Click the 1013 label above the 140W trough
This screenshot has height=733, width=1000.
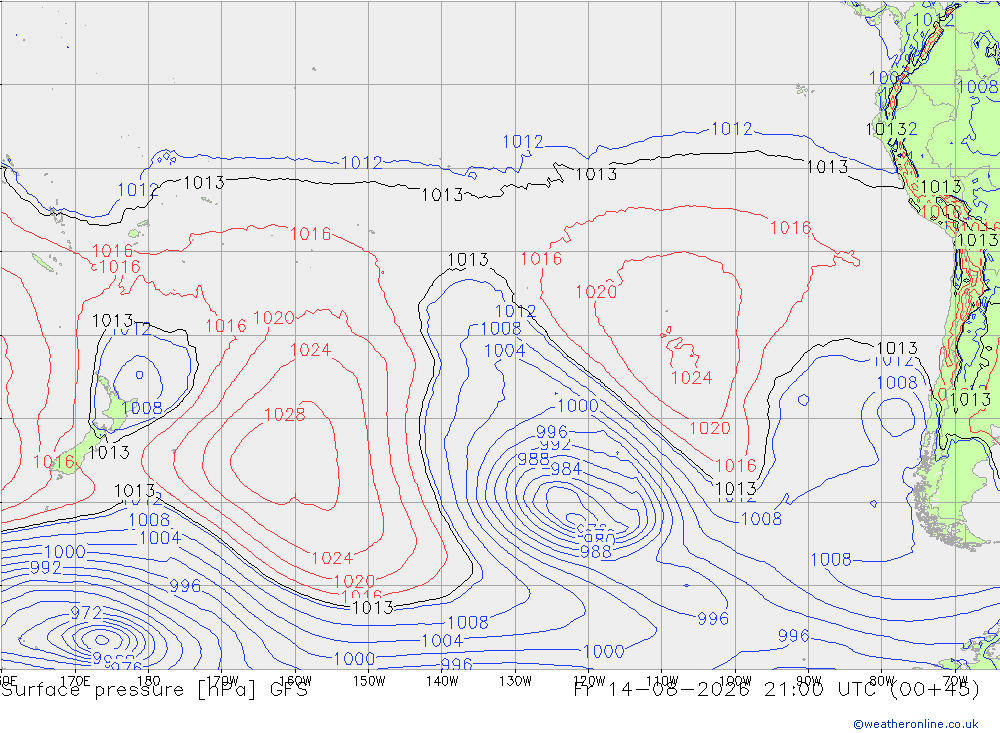(467, 260)
